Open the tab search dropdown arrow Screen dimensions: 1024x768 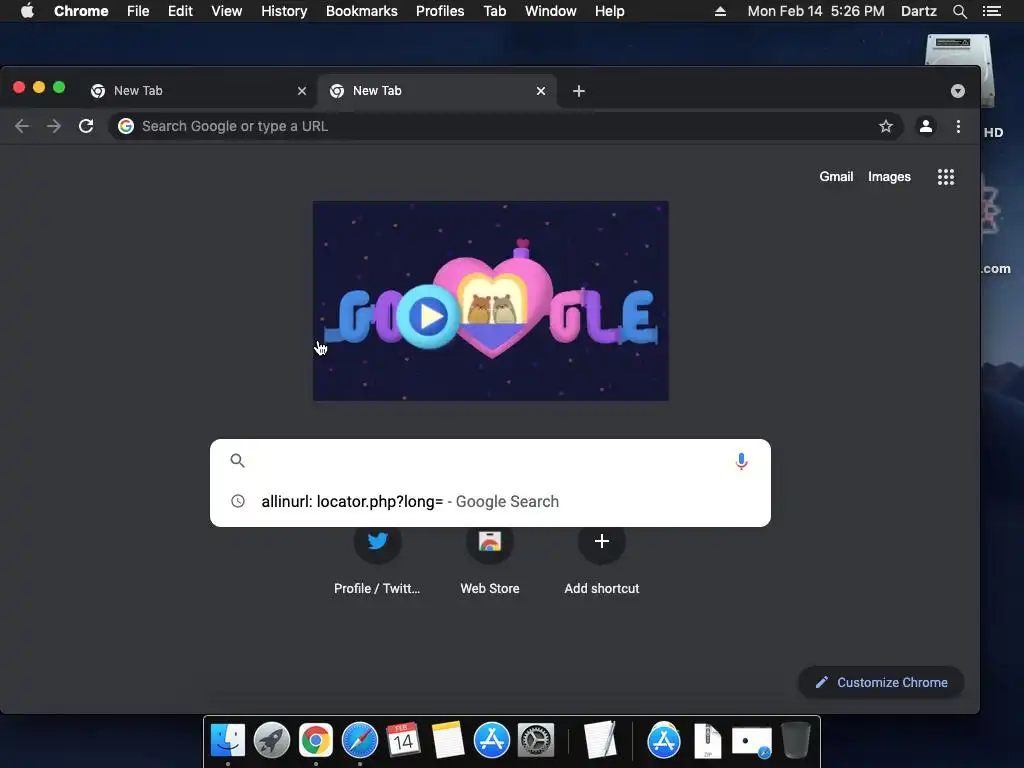pyautogui.click(x=957, y=91)
